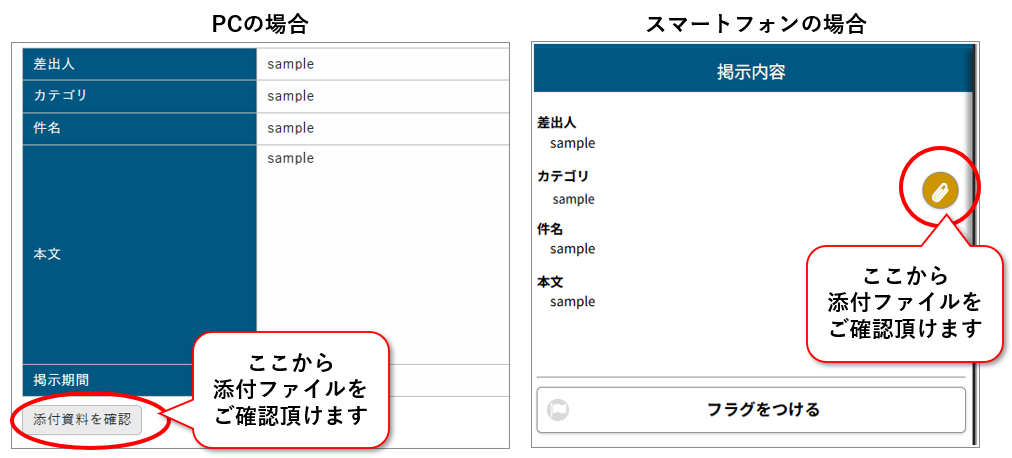Click the sample text in PC 本文 cell
This screenshot has height=458, width=1012.
point(290,158)
